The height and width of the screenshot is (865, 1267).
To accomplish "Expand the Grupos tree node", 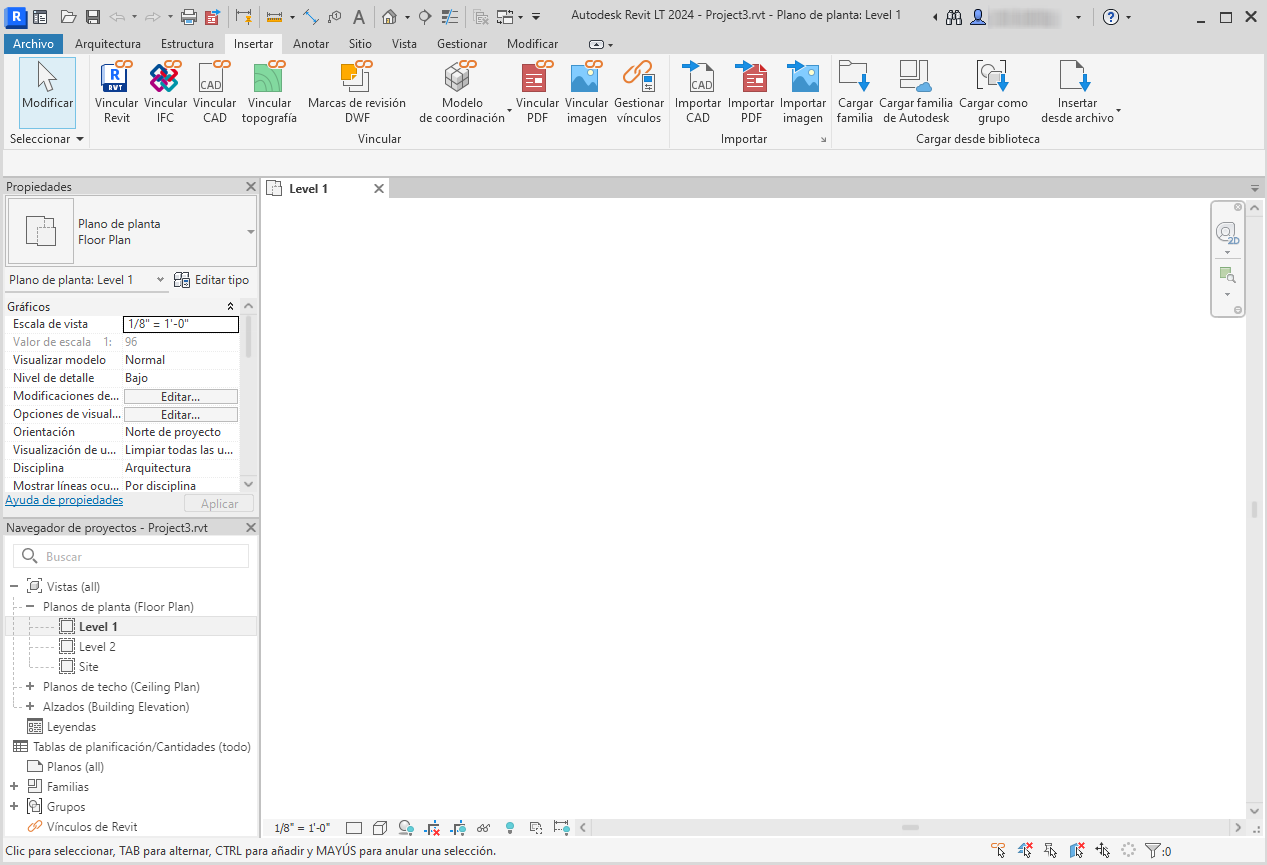I will pyautogui.click(x=14, y=807).
